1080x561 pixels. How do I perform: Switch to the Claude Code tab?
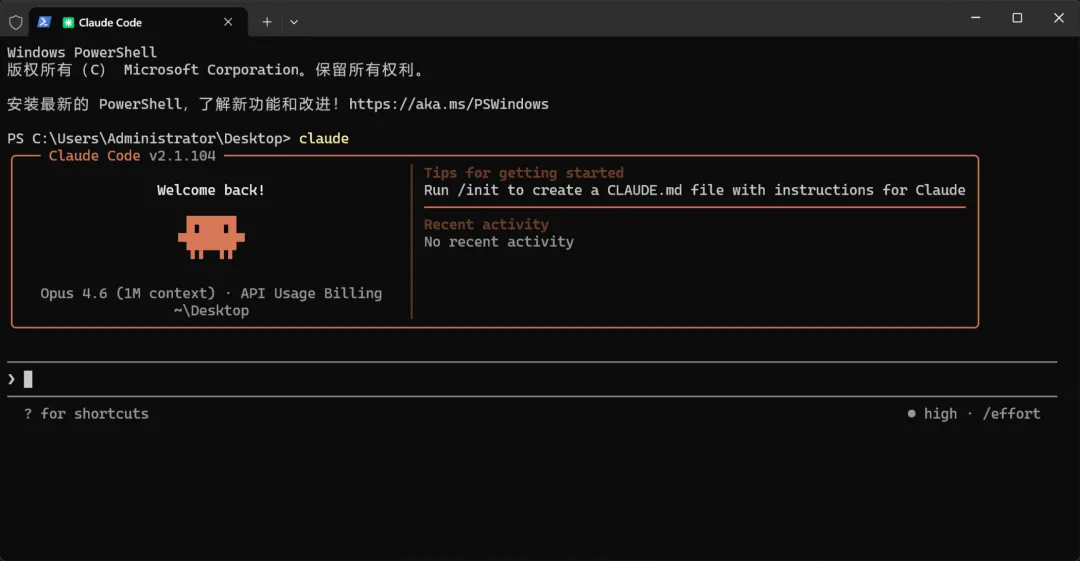click(138, 23)
